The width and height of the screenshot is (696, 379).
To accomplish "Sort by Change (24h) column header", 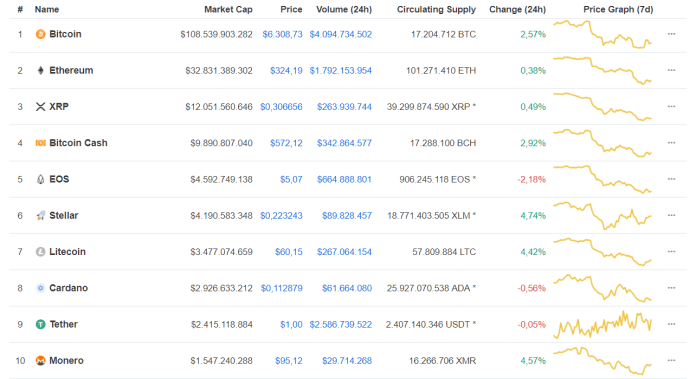I will click(x=518, y=9).
